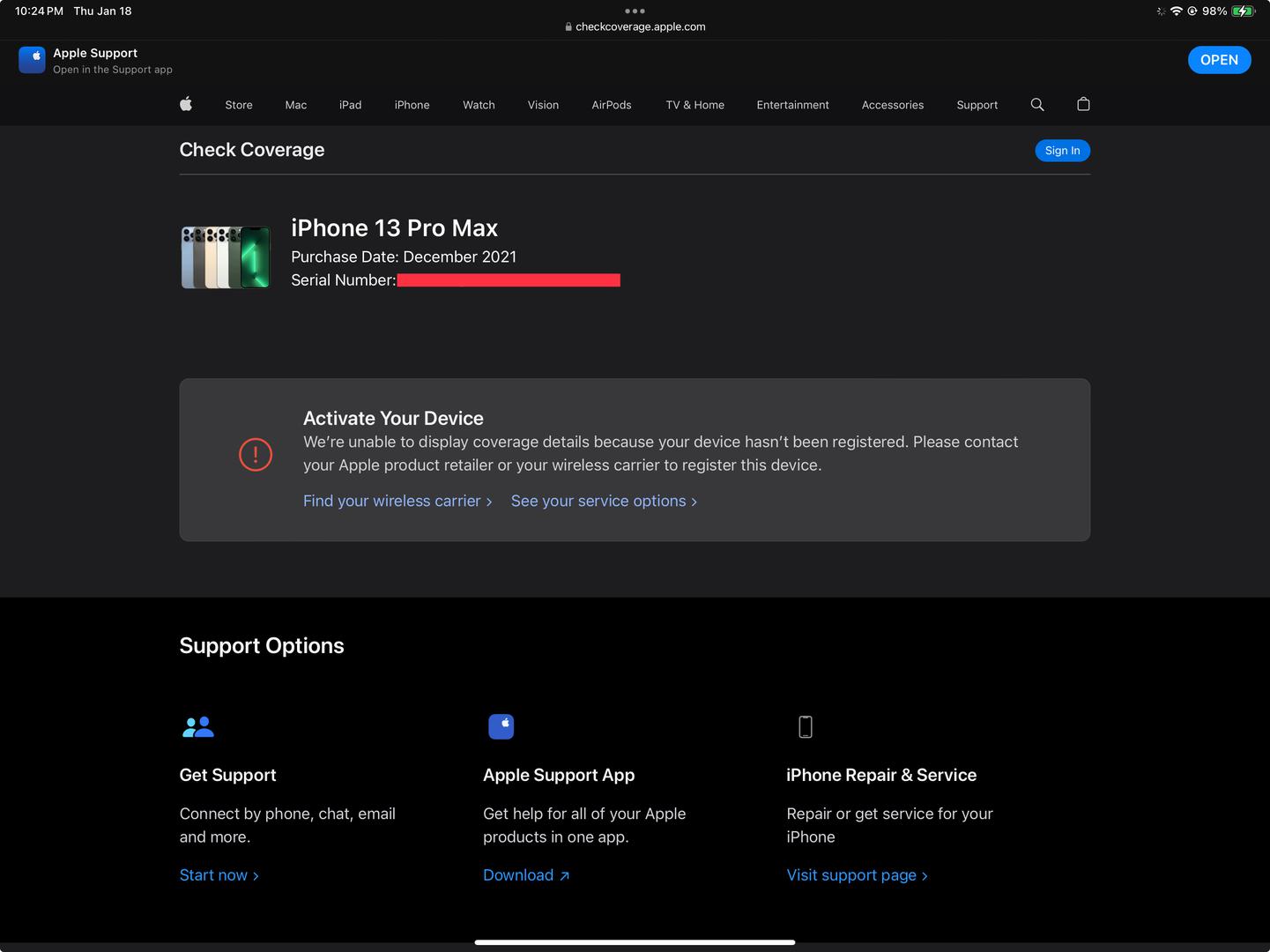Open the Watch menu
Image resolution: width=1270 pixels, height=952 pixels.
tap(479, 105)
